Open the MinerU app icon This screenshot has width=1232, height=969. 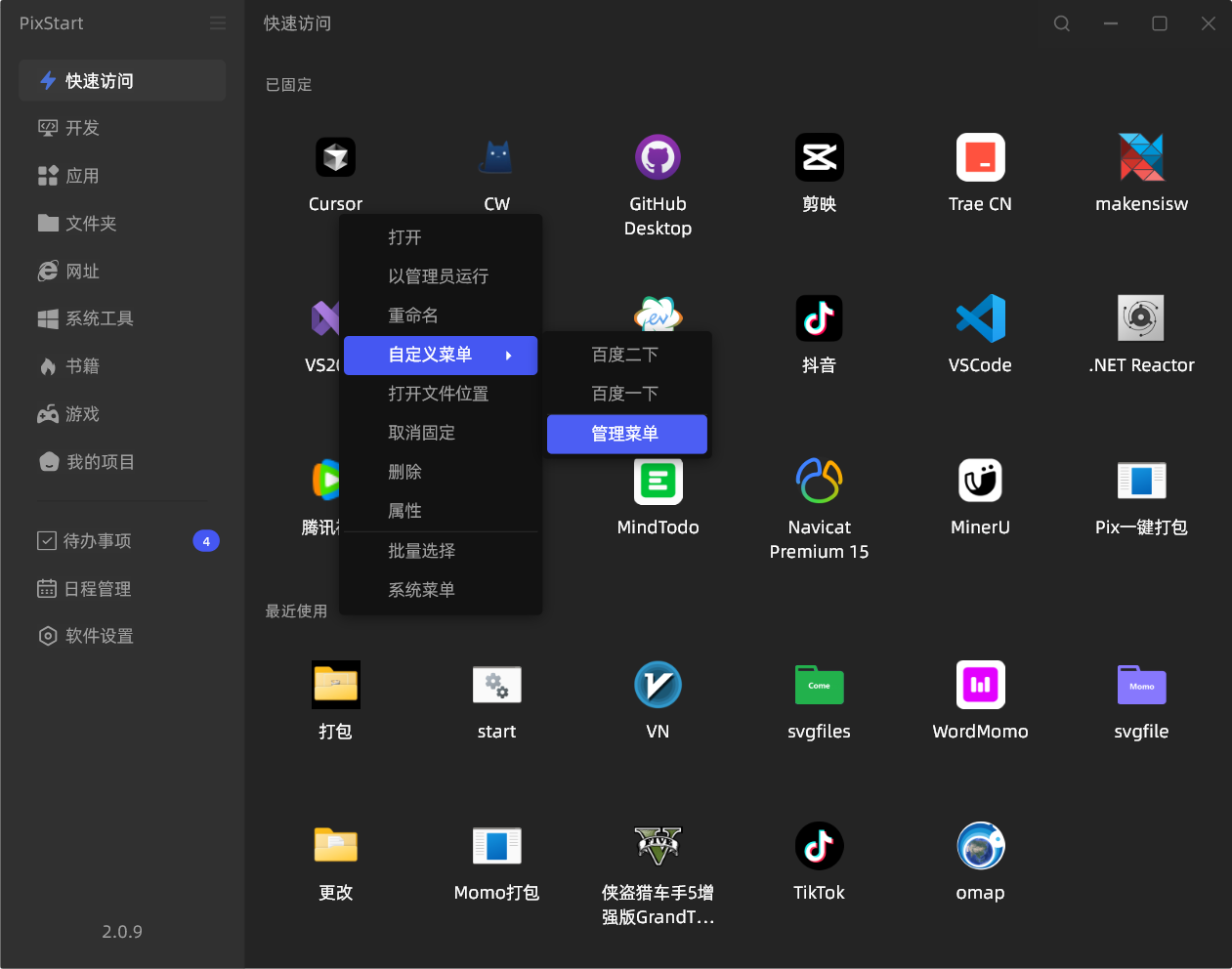click(980, 481)
